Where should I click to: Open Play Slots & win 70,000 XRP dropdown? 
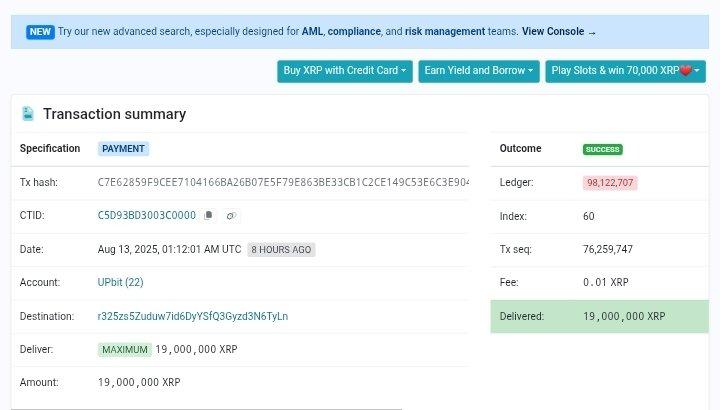625,71
